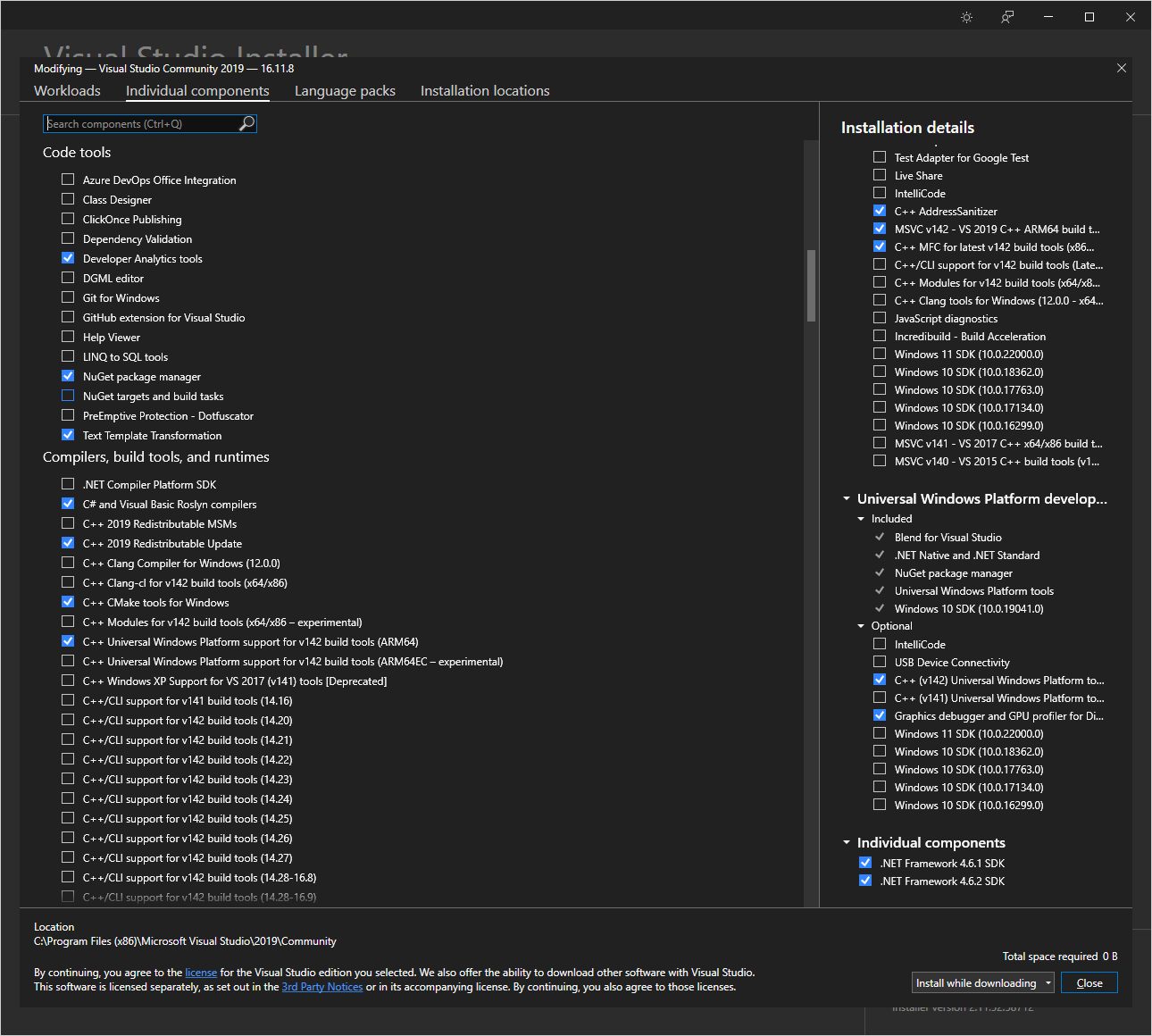Viewport: 1152px width, 1036px height.
Task: Uncheck Developer Analytics tools
Action: point(68,258)
